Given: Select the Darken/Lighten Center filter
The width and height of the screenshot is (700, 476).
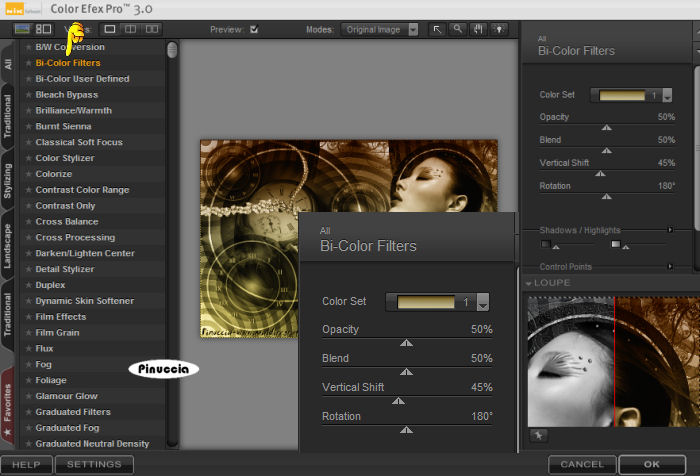Looking at the screenshot, I should 85,253.
